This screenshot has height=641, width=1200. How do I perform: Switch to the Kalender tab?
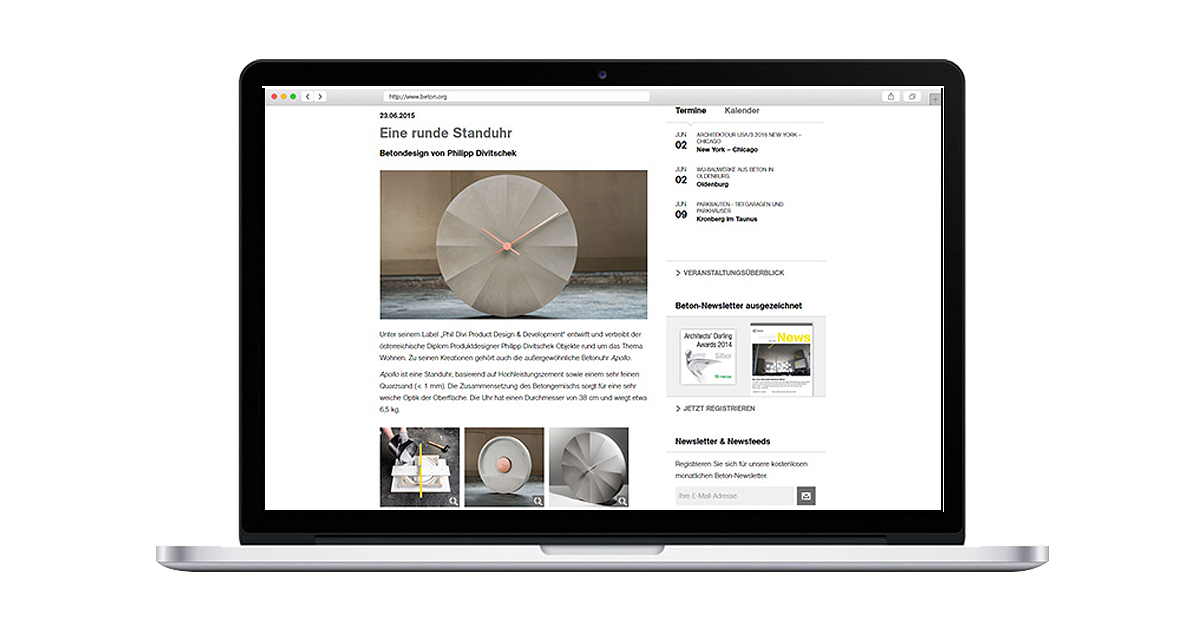pos(742,111)
